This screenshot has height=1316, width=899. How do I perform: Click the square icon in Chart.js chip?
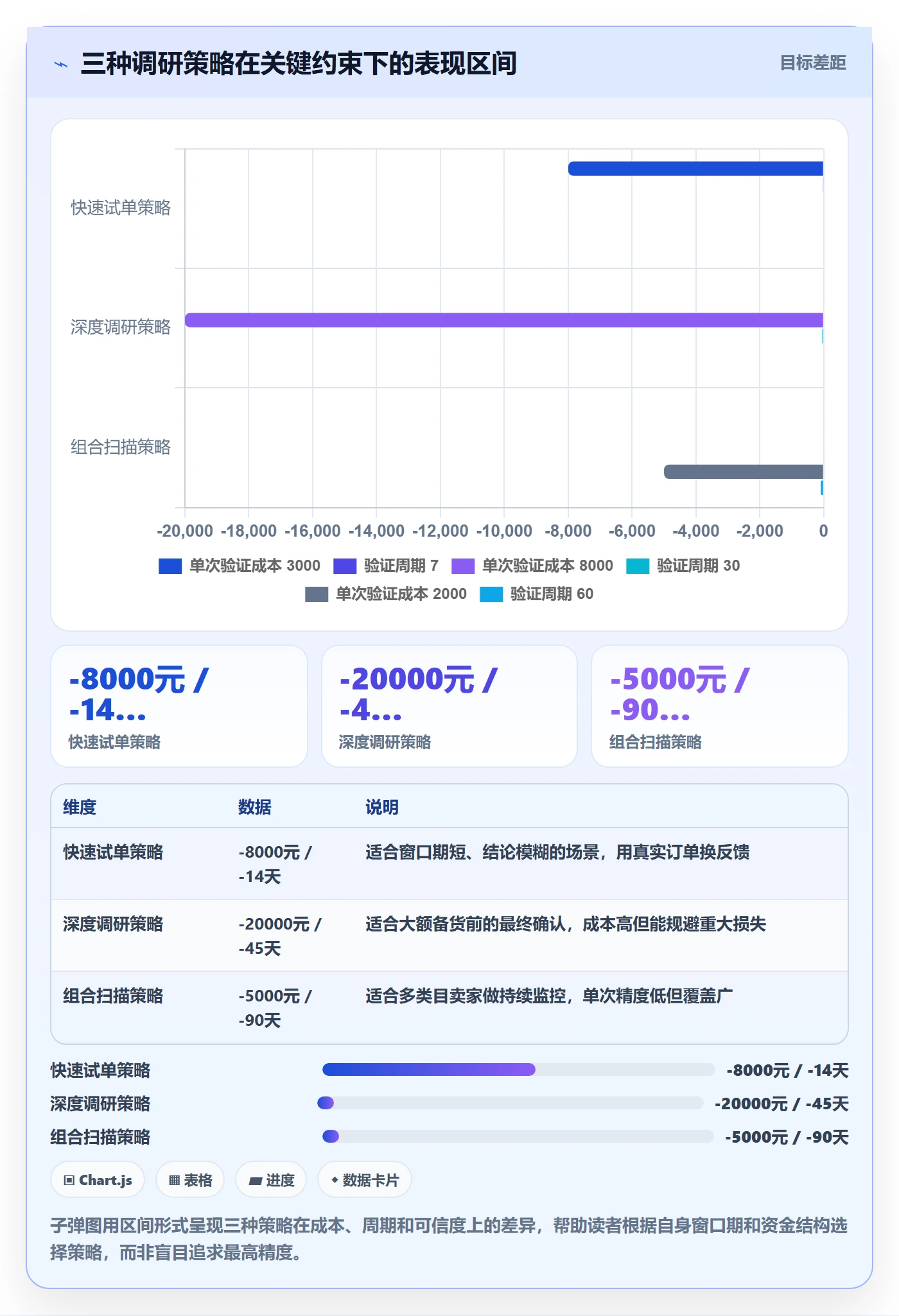[69, 1181]
